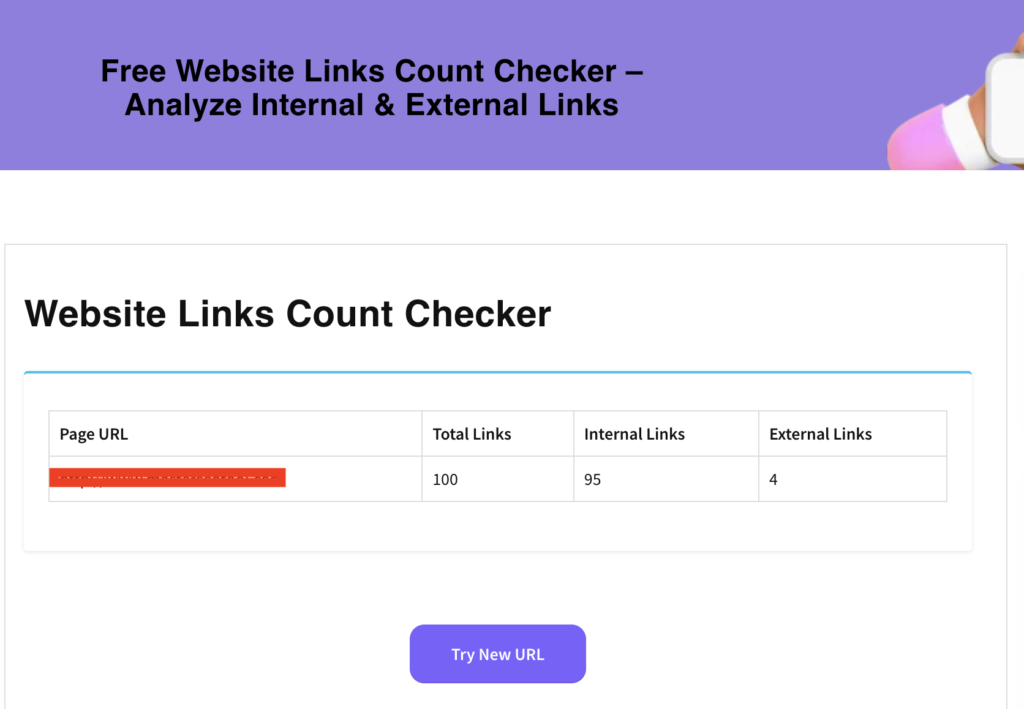Click the External Links column header
This screenshot has height=709, width=1024.
(x=820, y=433)
